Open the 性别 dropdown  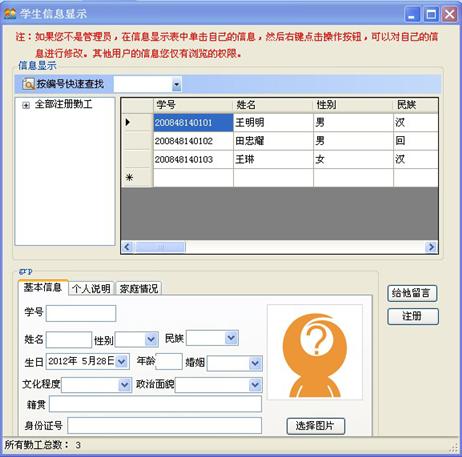click(x=151, y=339)
